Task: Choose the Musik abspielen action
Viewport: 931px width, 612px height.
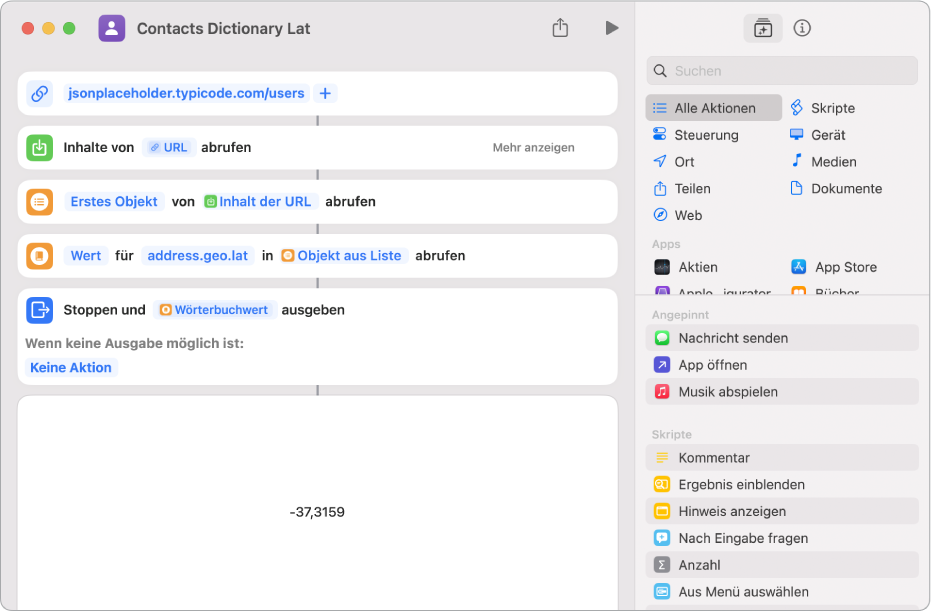Action: [x=782, y=392]
